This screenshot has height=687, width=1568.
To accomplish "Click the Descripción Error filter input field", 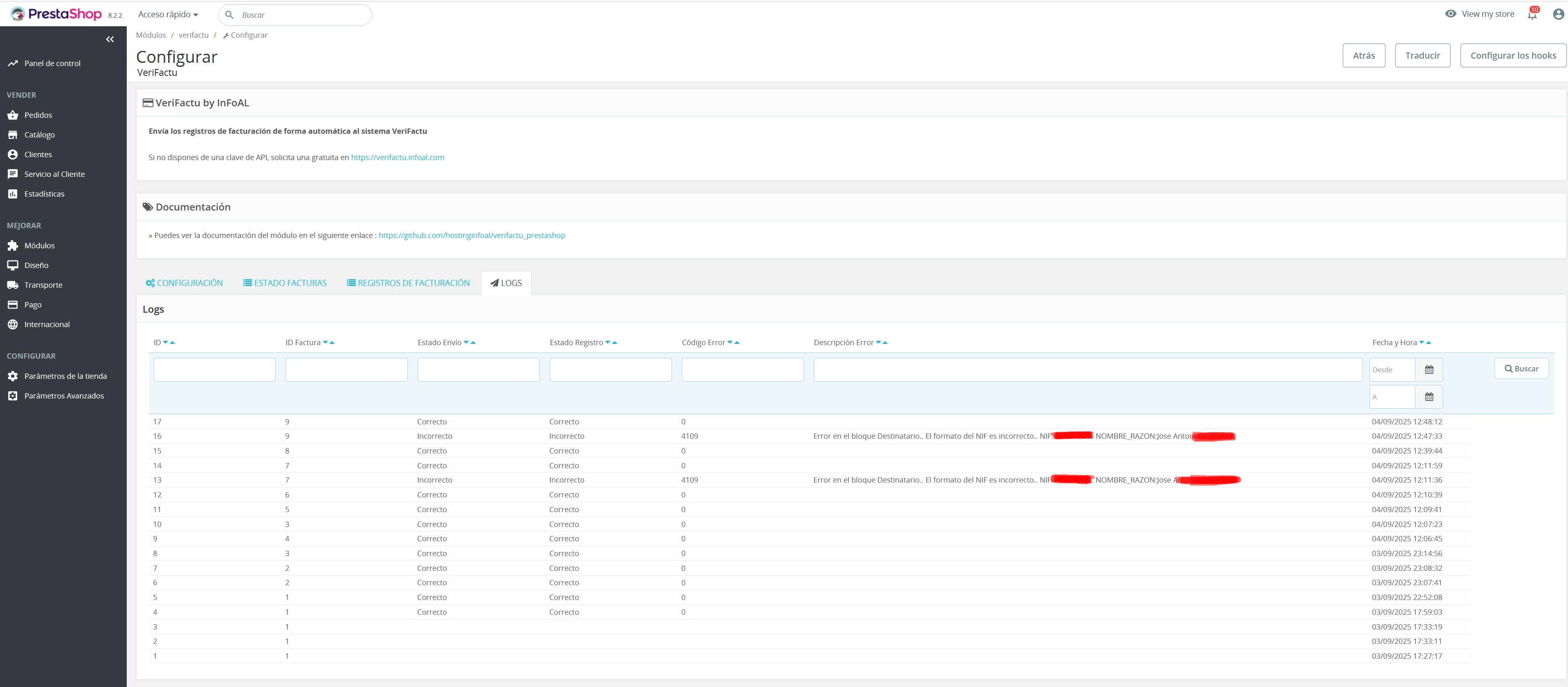I will tap(1087, 370).
